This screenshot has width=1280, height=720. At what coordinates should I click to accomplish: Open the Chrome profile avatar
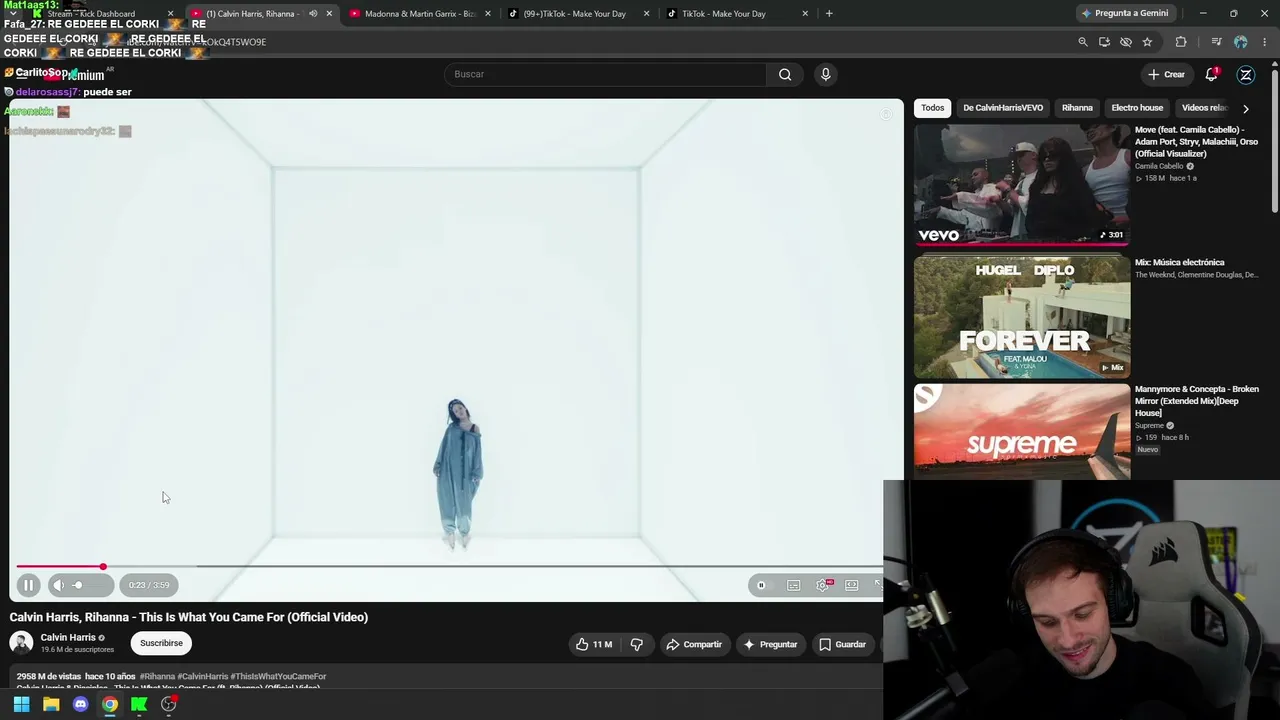[1241, 42]
